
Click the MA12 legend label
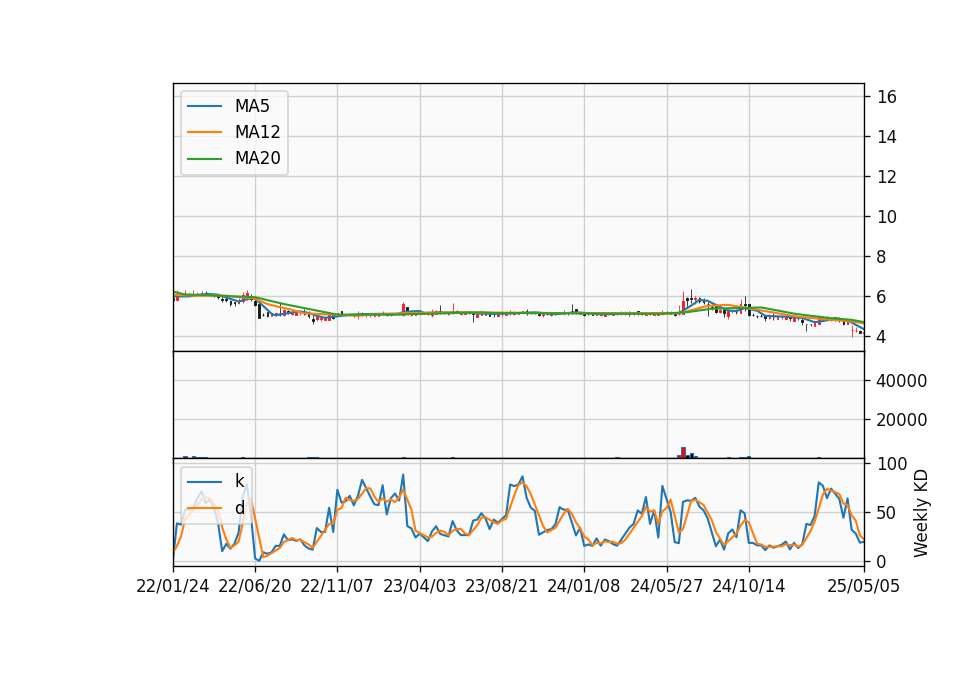click(257, 132)
